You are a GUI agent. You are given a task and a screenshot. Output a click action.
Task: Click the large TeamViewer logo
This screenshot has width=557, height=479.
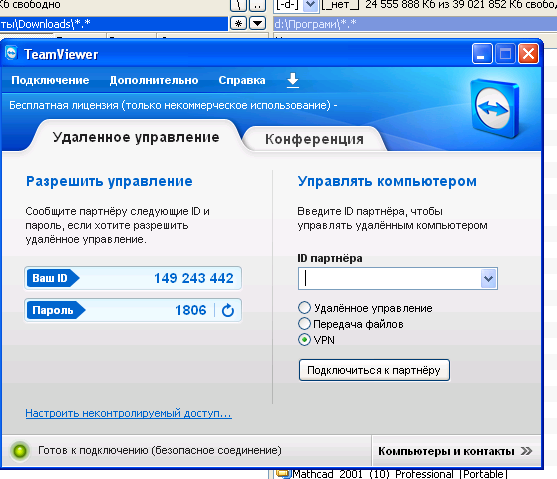pos(494,108)
